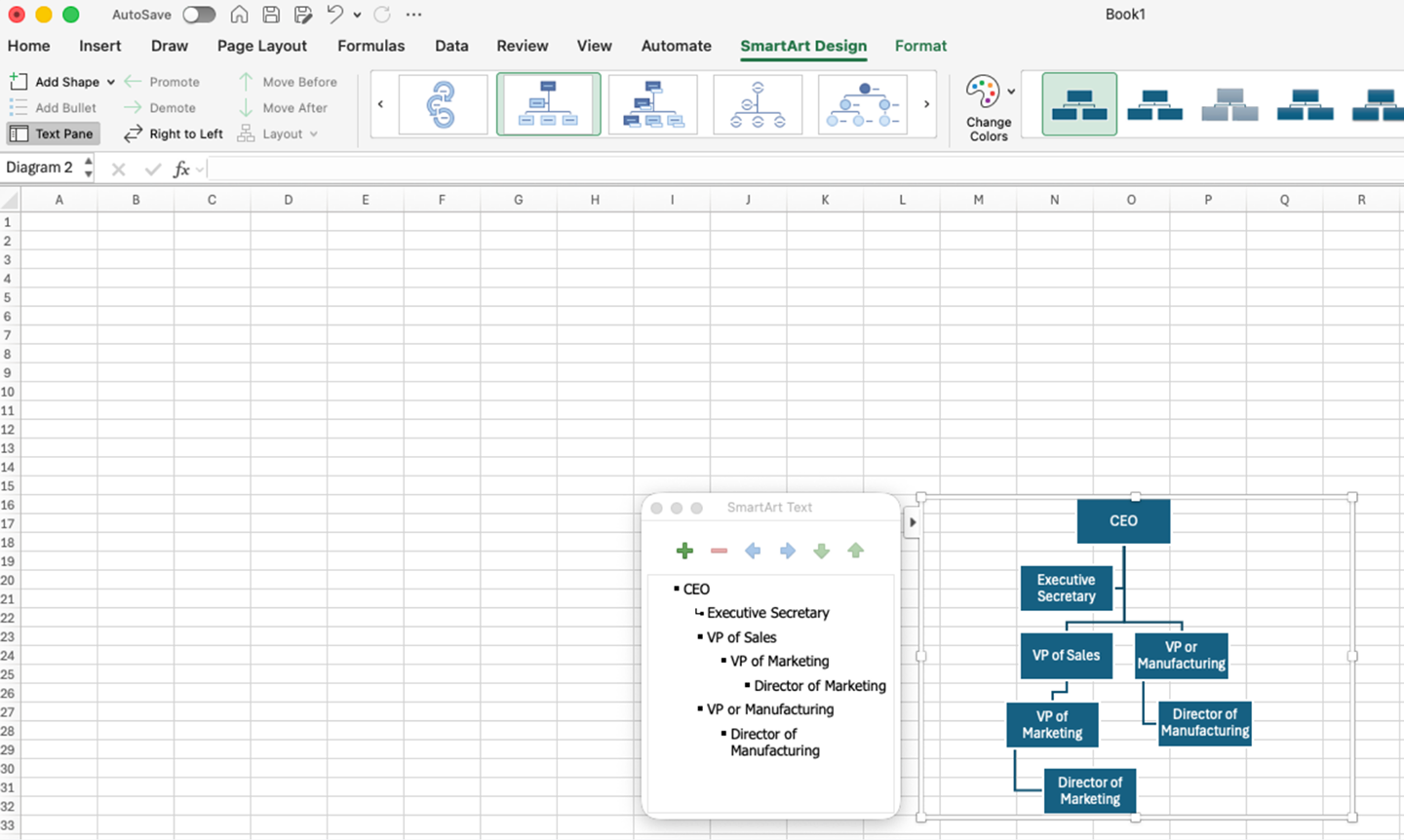Image resolution: width=1404 pixels, height=840 pixels.
Task: Click the fx Insert Function icon
Action: point(181,170)
